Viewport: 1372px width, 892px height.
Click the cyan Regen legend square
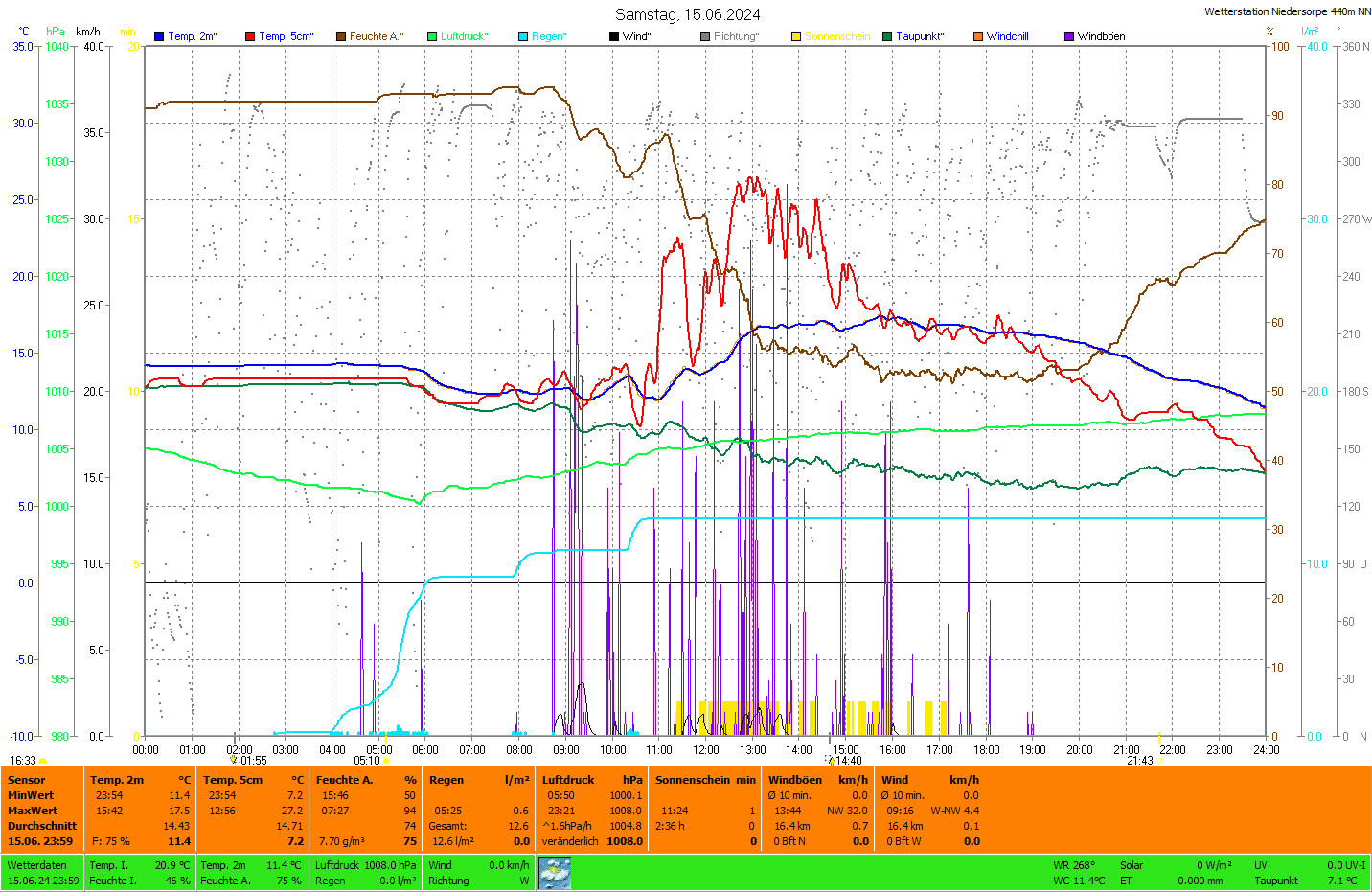[x=523, y=36]
